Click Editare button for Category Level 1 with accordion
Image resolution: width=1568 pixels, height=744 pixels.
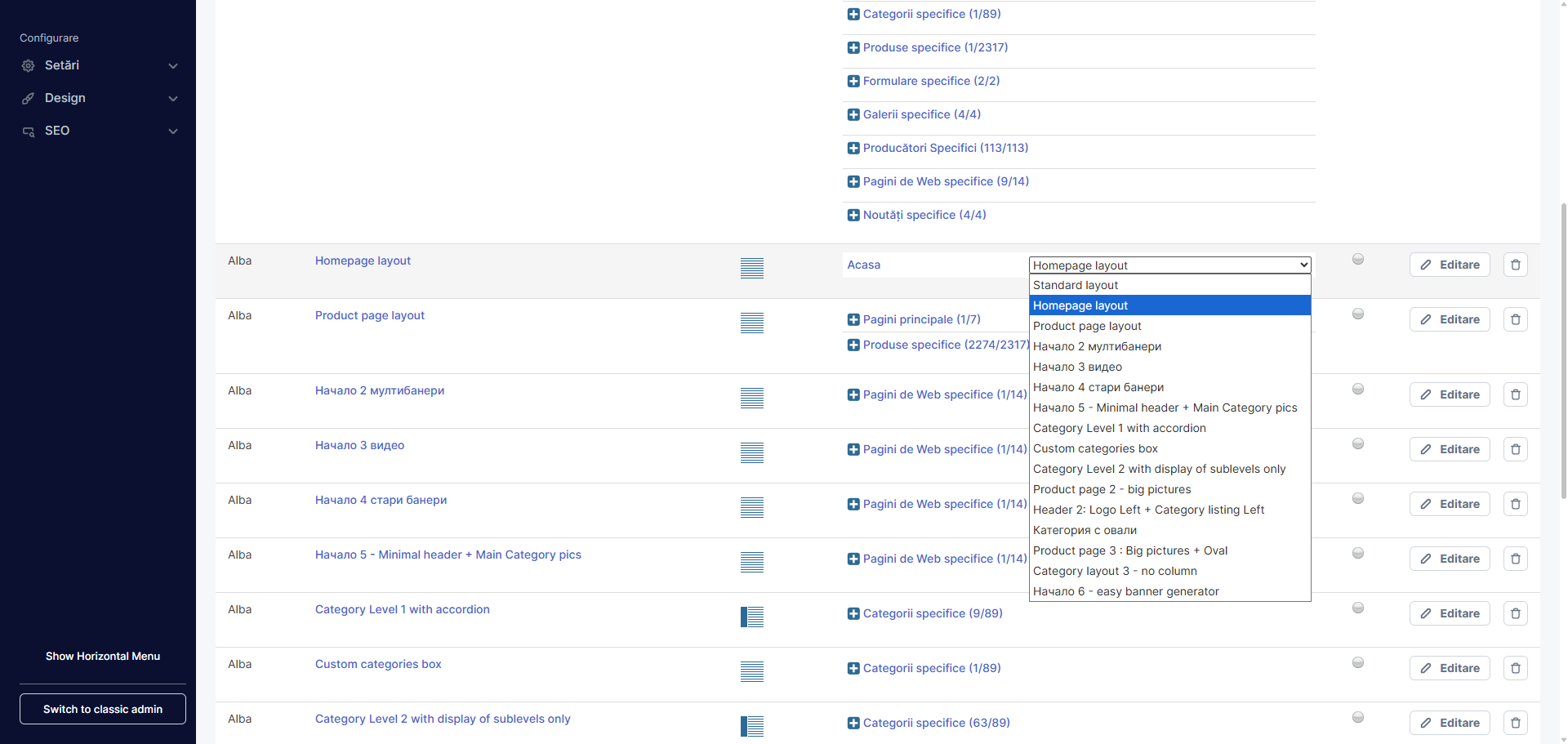1449,613
